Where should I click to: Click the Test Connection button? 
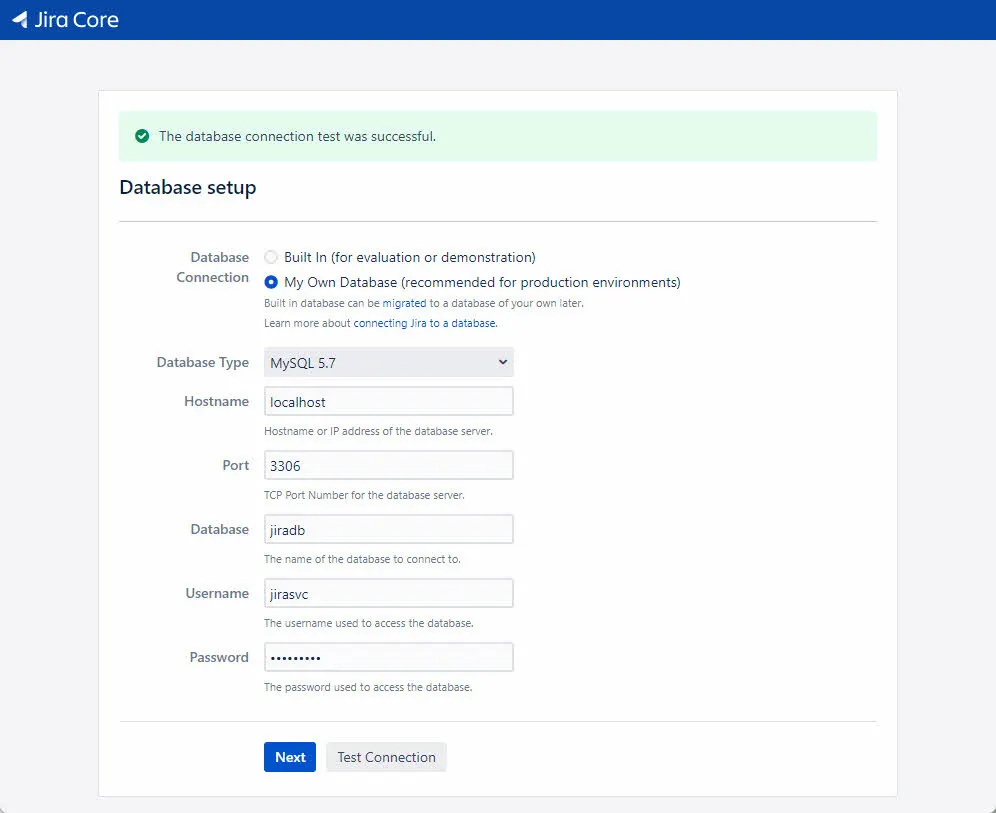coord(386,757)
